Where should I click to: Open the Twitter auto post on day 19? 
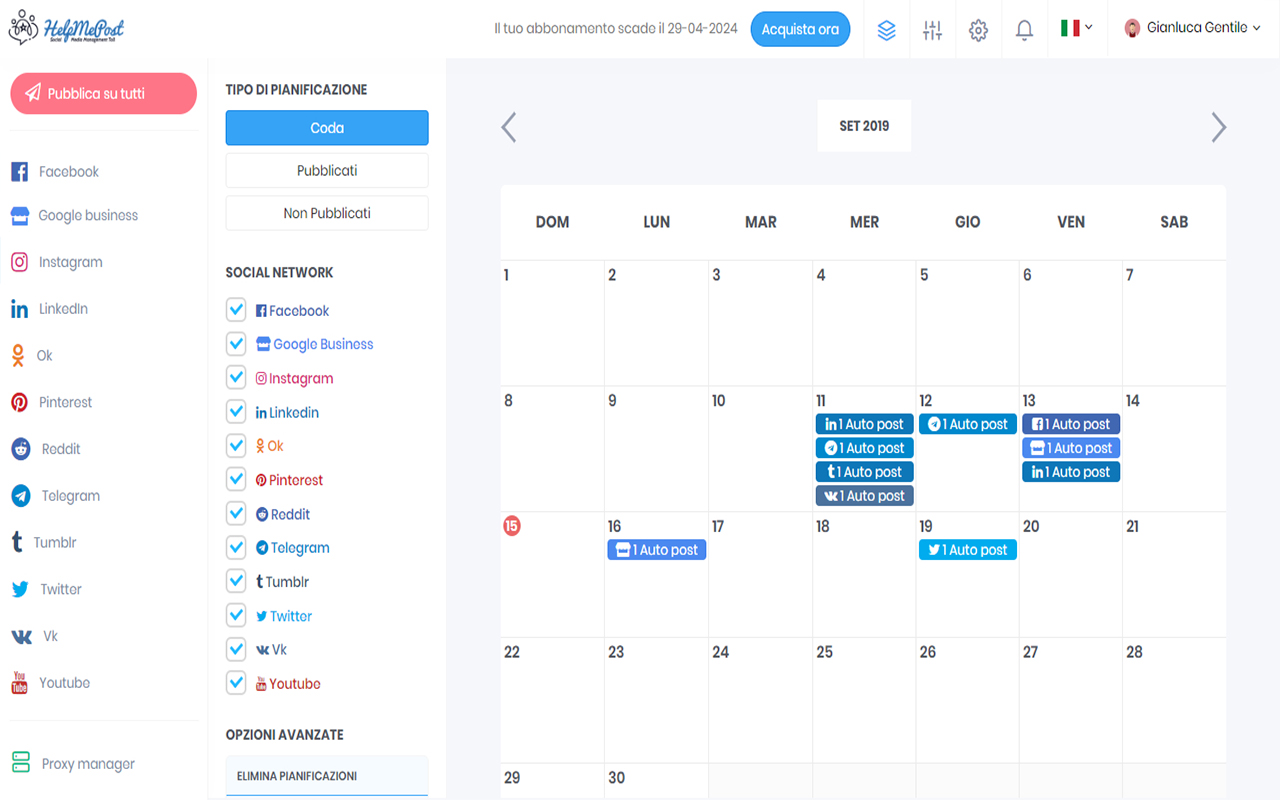point(968,550)
